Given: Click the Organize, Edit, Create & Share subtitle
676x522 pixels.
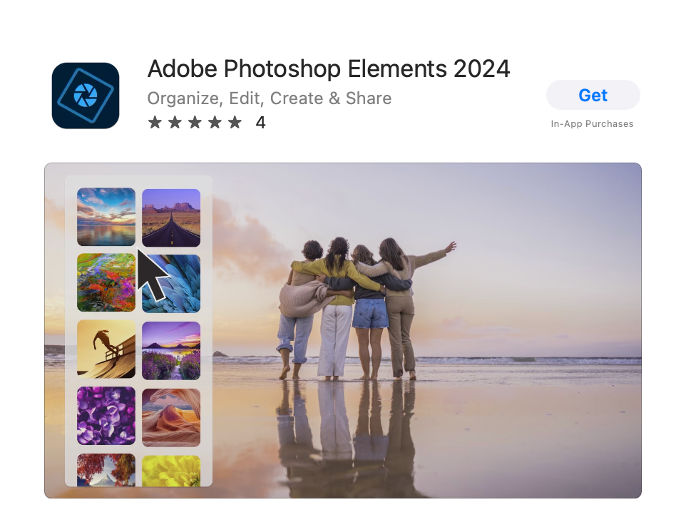Looking at the screenshot, I should point(269,98).
